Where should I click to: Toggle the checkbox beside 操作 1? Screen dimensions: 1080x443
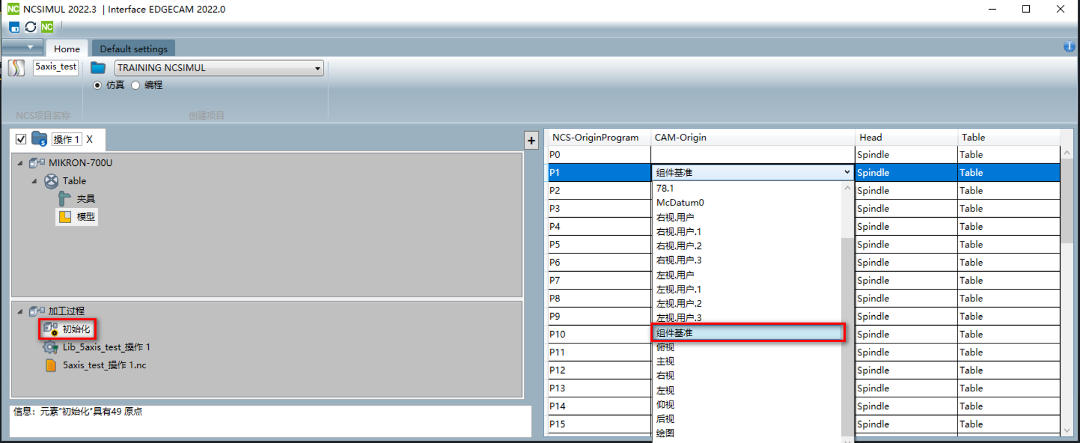point(20,139)
